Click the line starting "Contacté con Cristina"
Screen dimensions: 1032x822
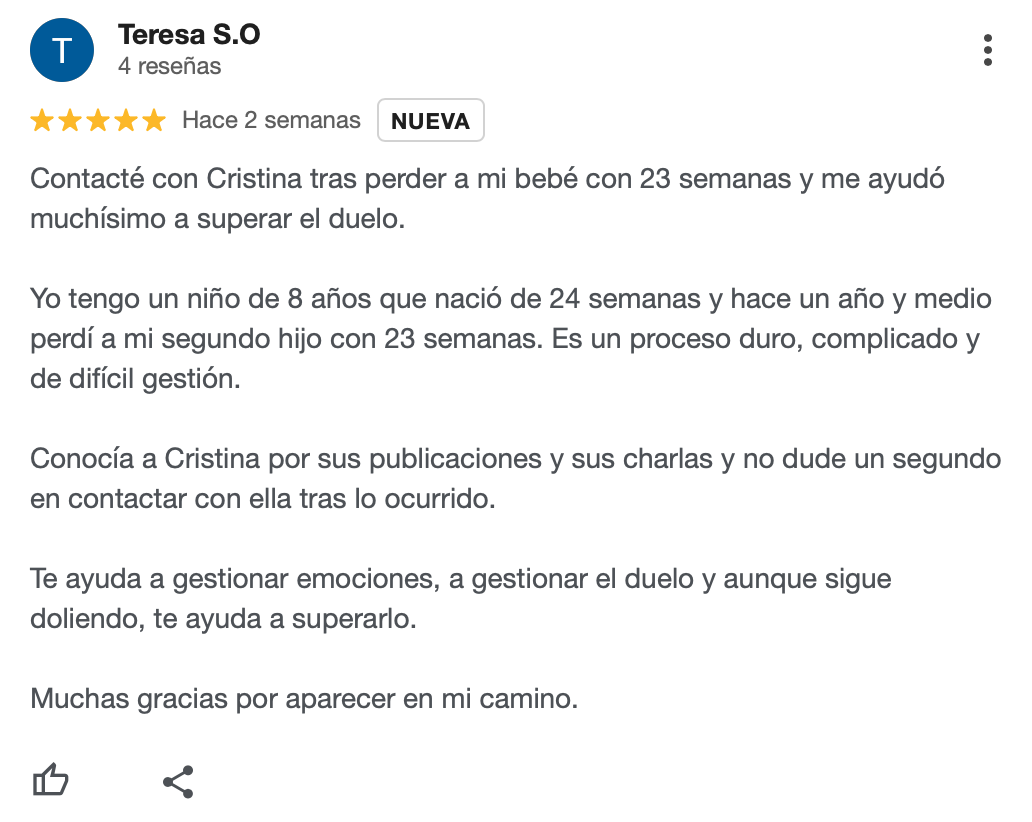coord(487,180)
